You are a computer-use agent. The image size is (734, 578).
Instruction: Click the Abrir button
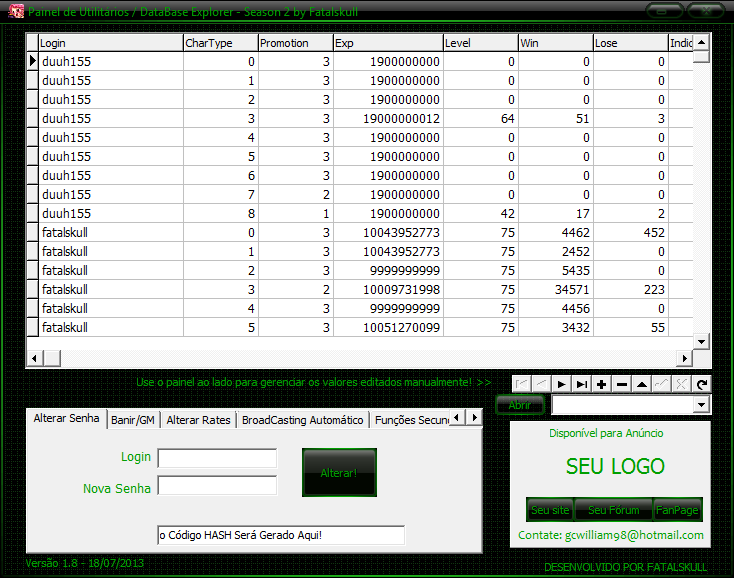click(520, 405)
